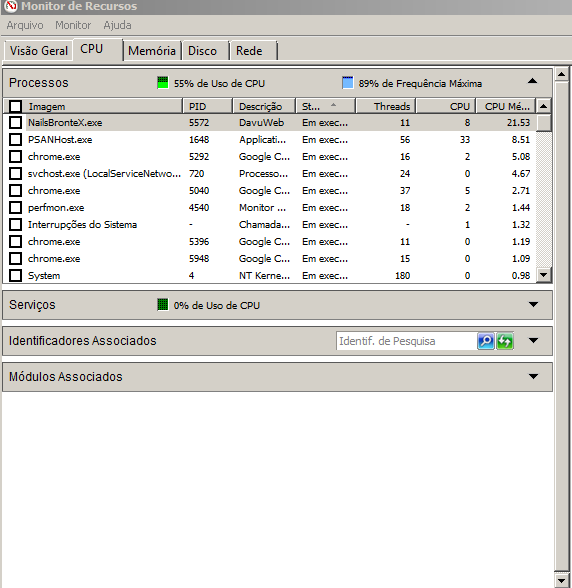Click the blue Frequência Máxima indicator square
The height and width of the screenshot is (588, 572).
coord(348,82)
